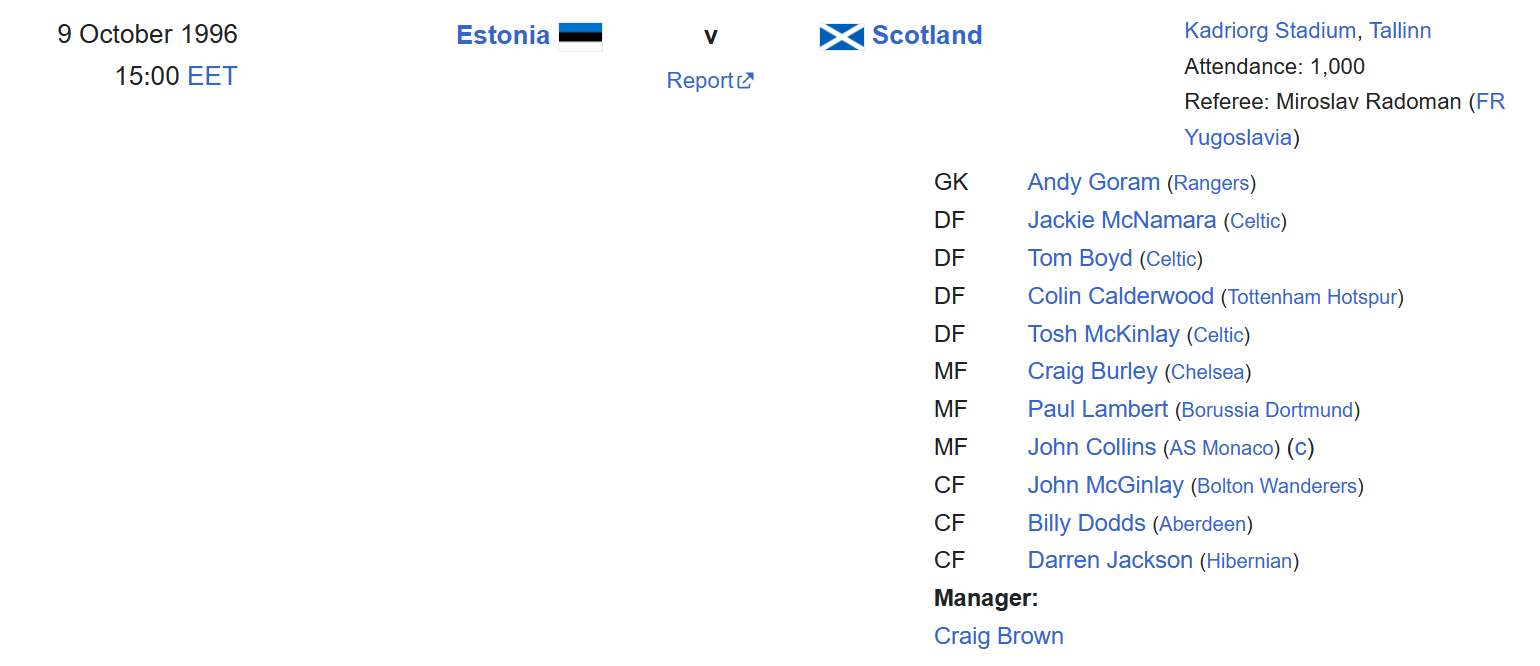Follow the Tallinn city link
Screen dimensions: 1540x666
(1400, 31)
